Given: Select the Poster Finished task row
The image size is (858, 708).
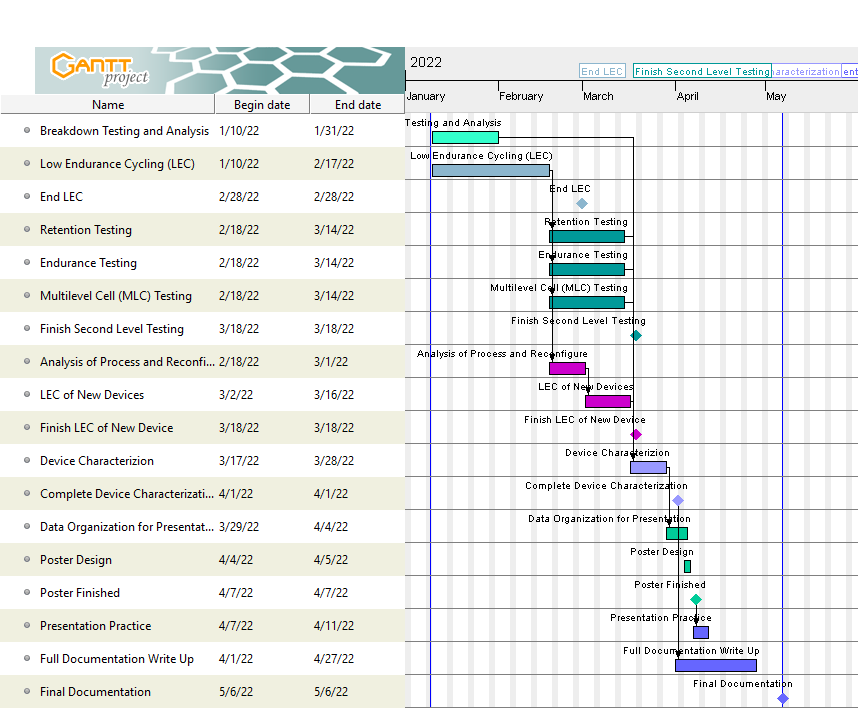Looking at the screenshot, I should point(202,593).
